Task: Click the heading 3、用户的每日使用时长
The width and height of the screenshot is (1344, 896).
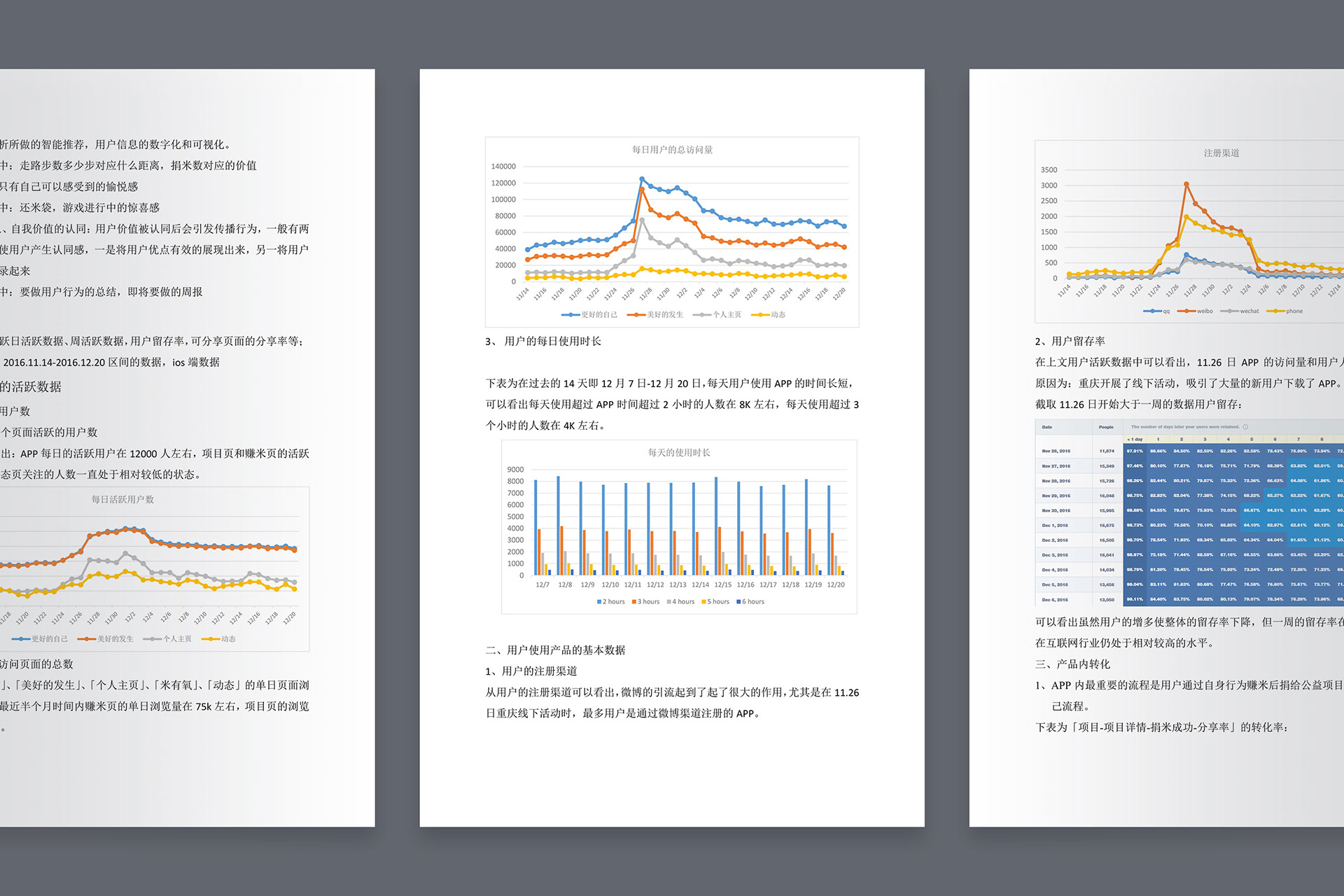Action: [x=543, y=342]
